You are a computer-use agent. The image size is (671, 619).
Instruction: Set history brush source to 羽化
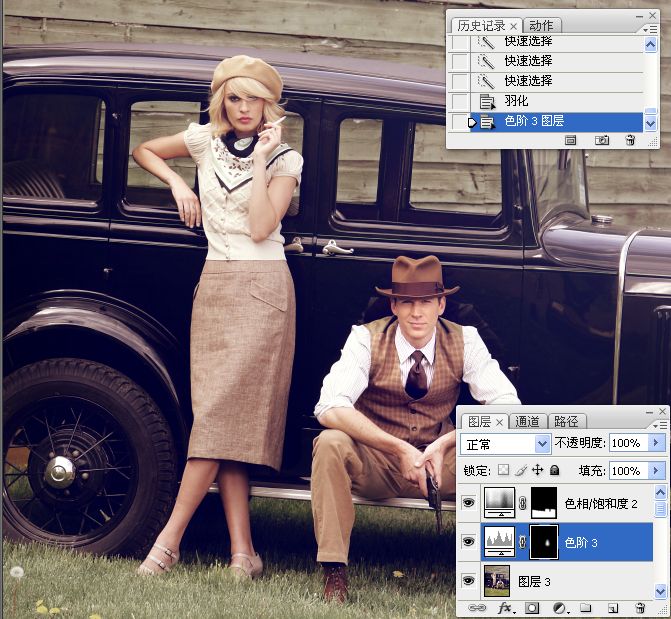click(460, 101)
